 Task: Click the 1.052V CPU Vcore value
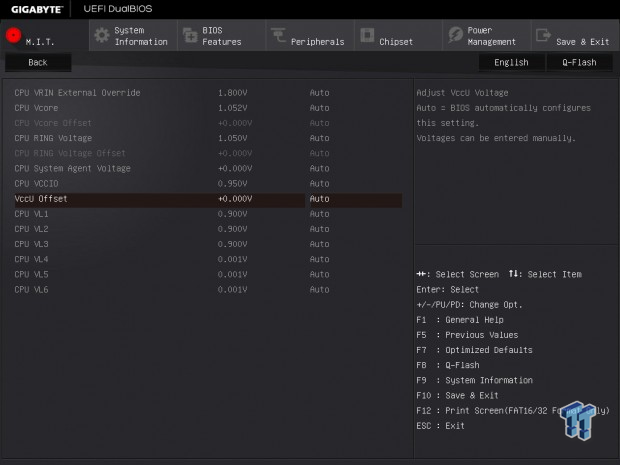[232, 108]
